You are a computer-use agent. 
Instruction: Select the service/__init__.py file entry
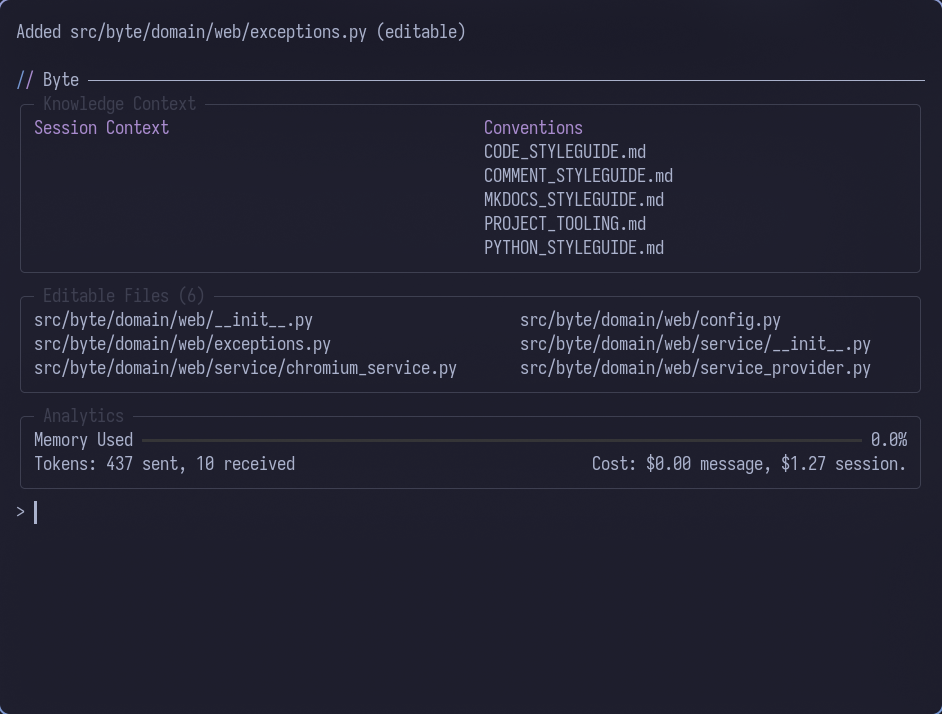coord(695,344)
